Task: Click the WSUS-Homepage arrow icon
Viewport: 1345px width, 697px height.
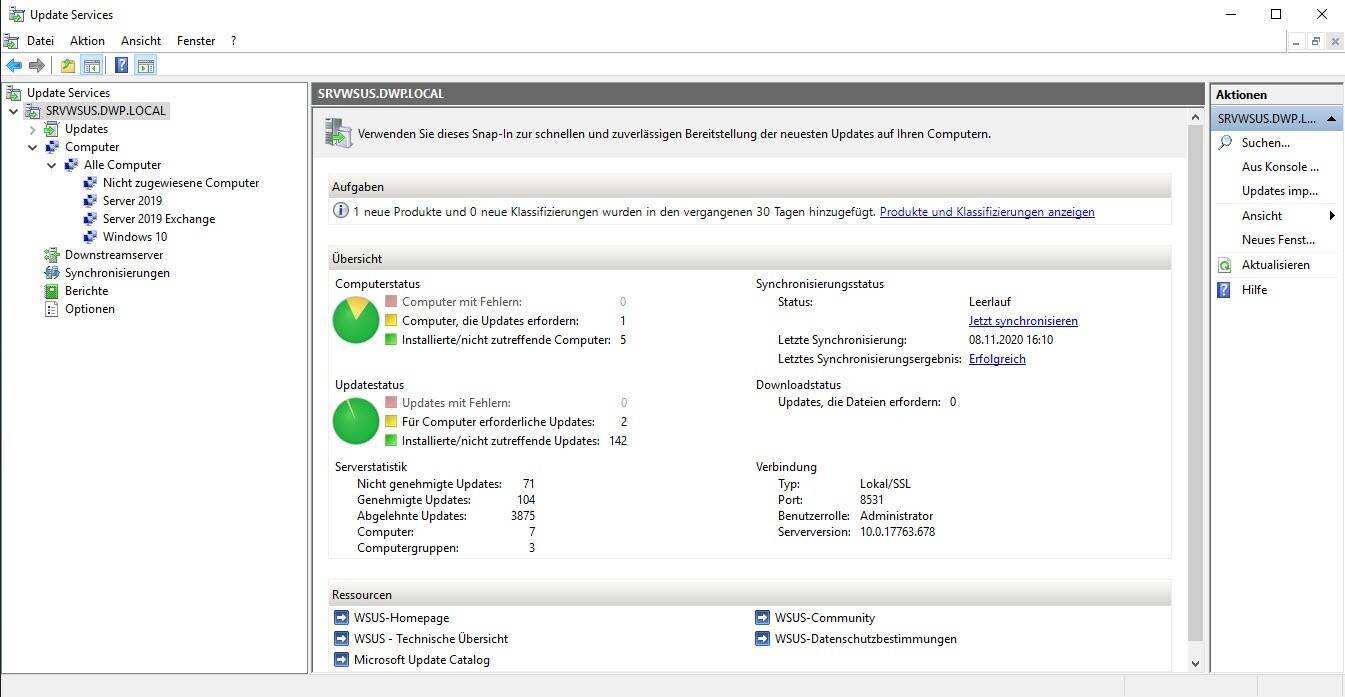Action: 341,618
